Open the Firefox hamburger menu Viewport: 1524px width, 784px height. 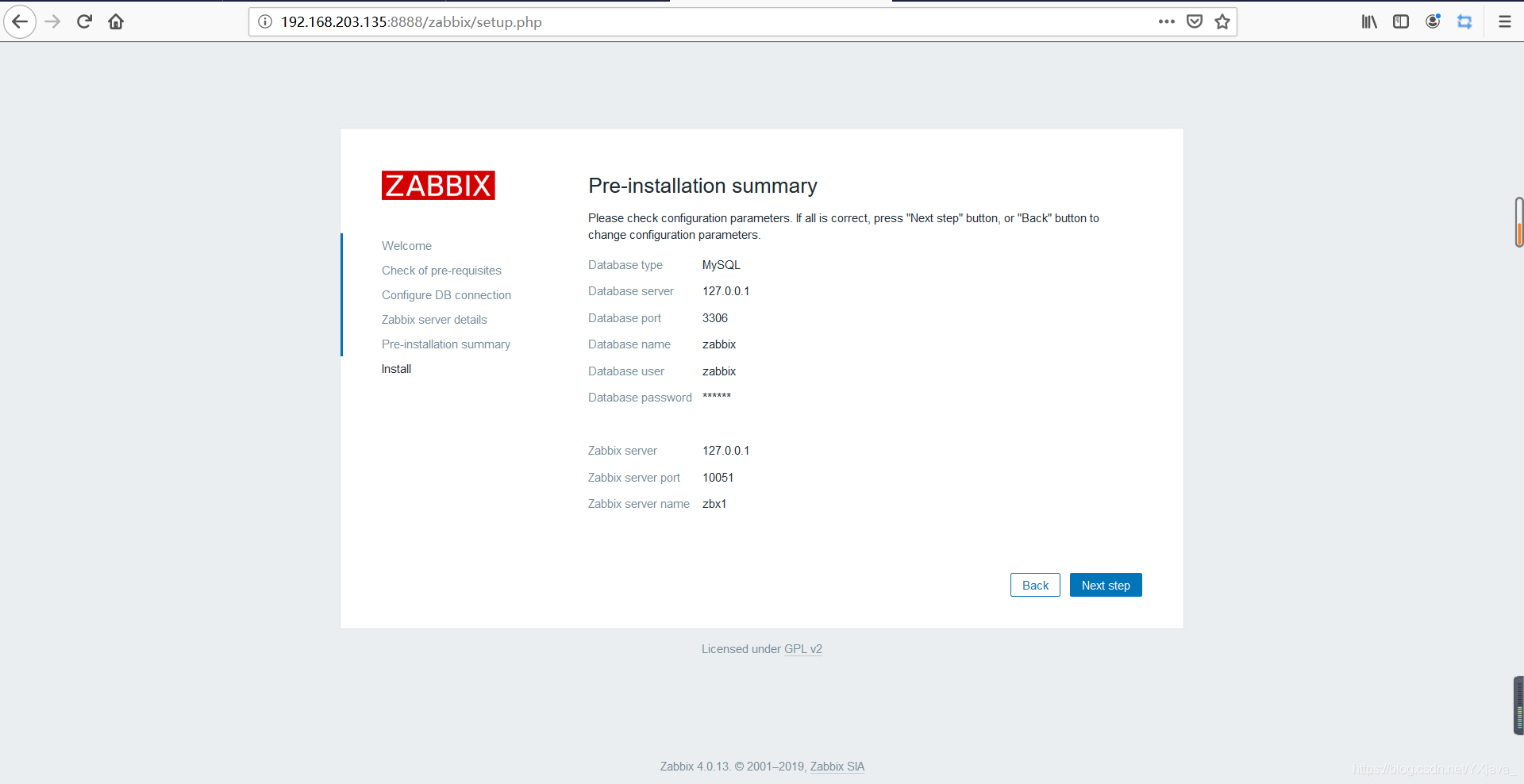pos(1504,21)
